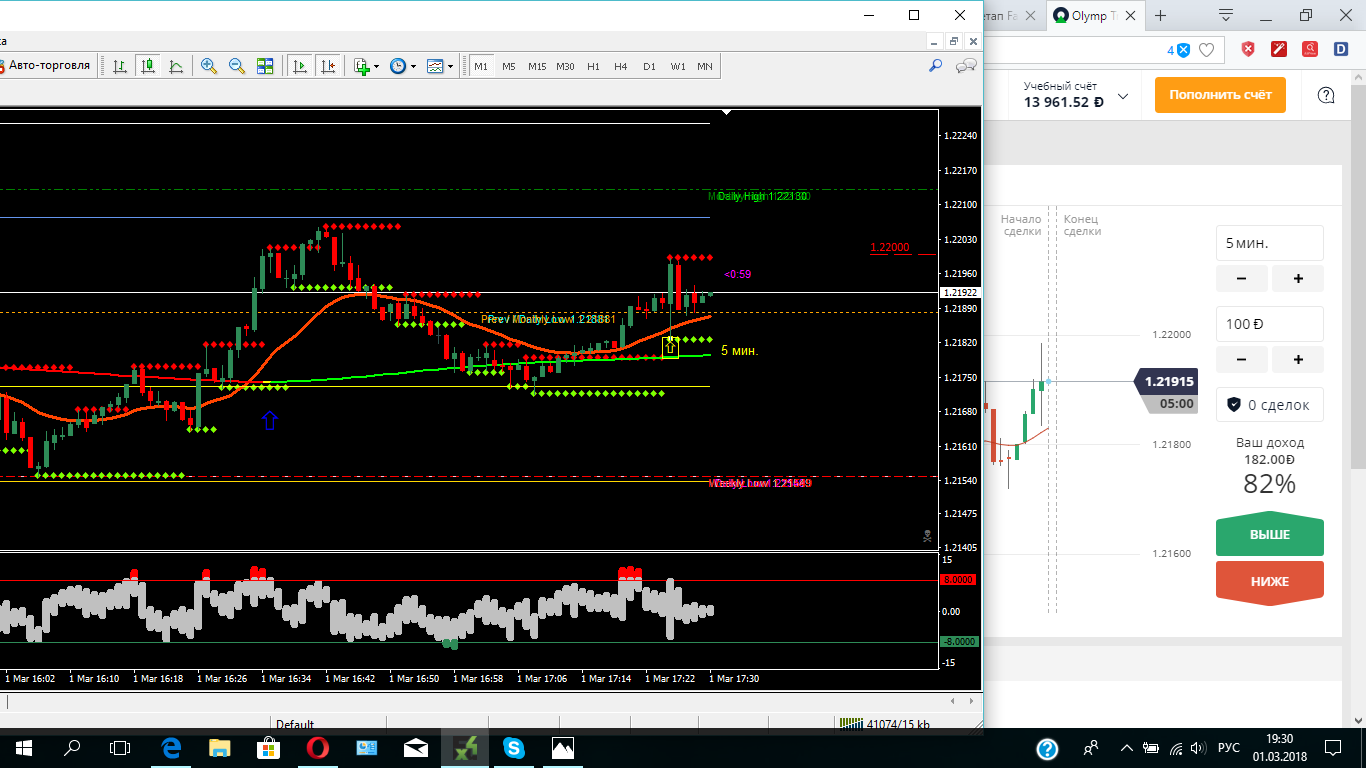Expand the templates dropdown arrow
The width and height of the screenshot is (1366, 768).
(450, 67)
